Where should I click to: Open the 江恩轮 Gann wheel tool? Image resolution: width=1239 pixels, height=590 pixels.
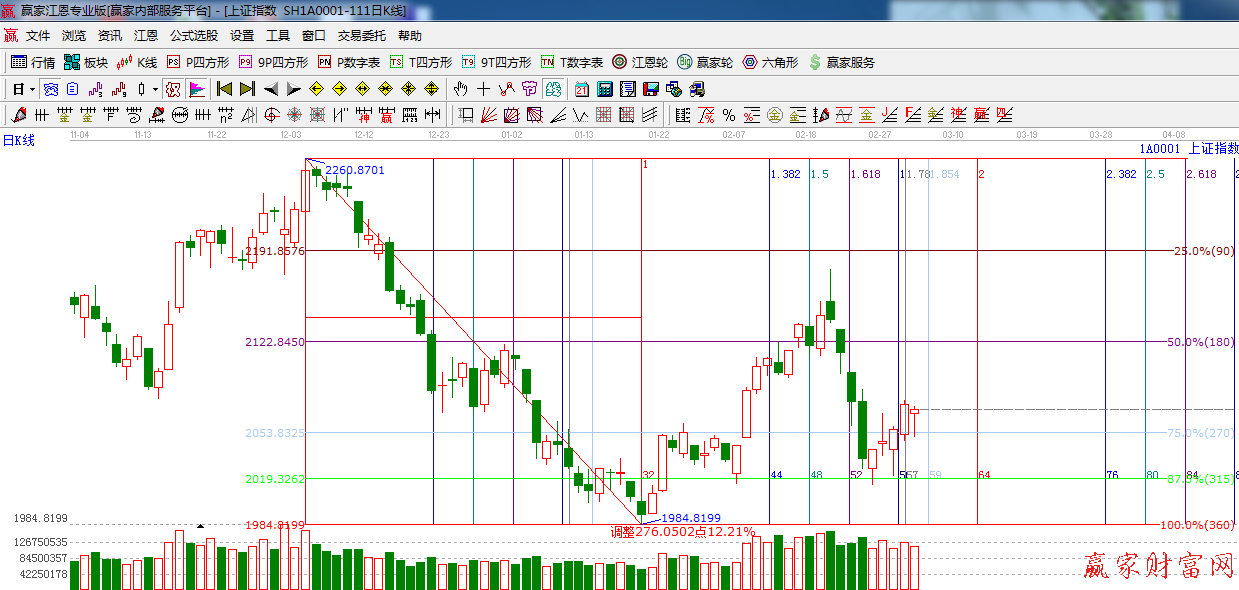coord(640,62)
